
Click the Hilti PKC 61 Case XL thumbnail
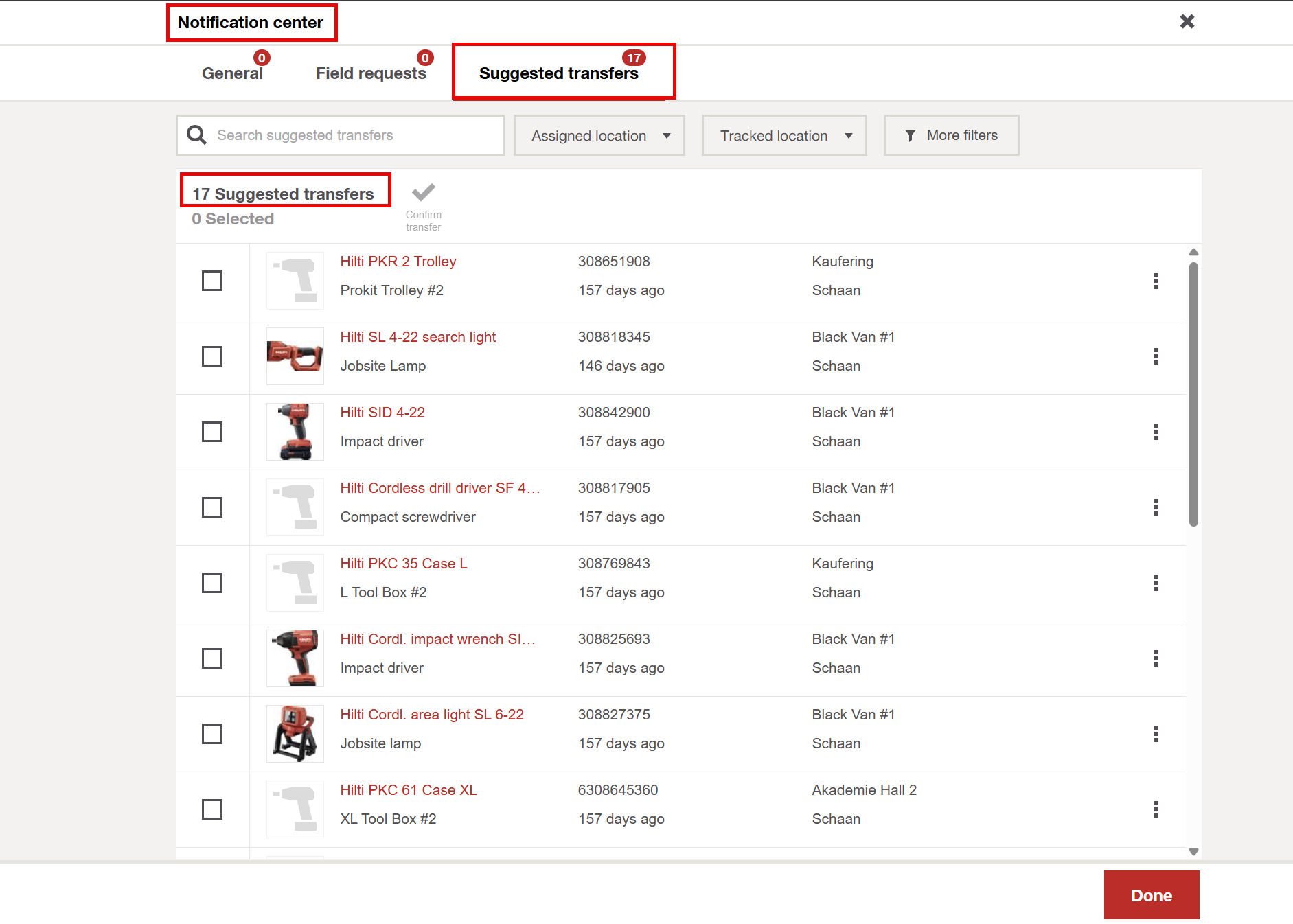tap(295, 809)
